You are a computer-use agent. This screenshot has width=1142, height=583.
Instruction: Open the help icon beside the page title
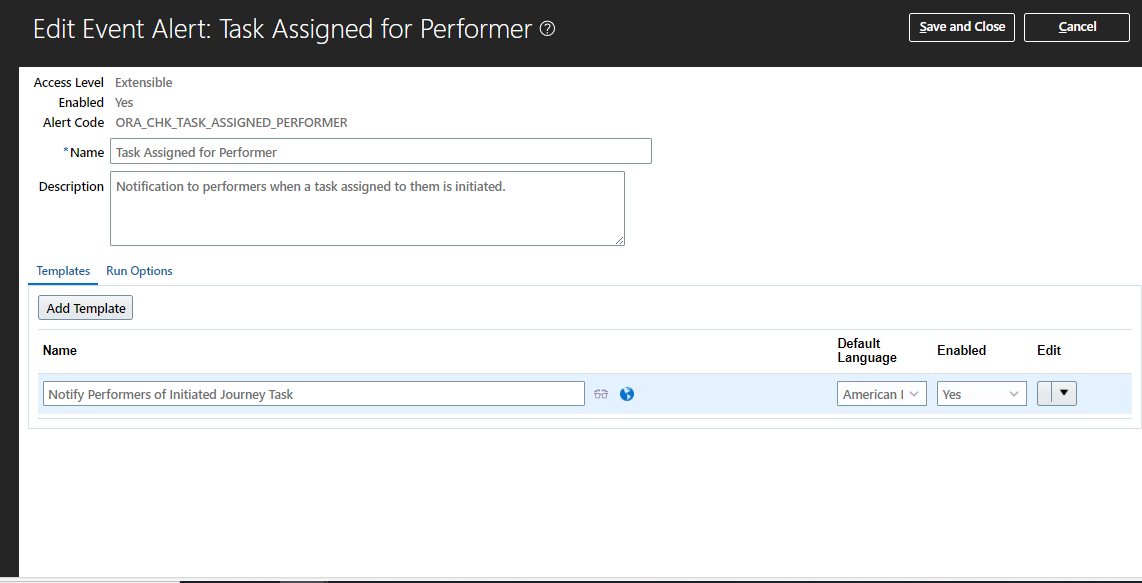click(547, 29)
